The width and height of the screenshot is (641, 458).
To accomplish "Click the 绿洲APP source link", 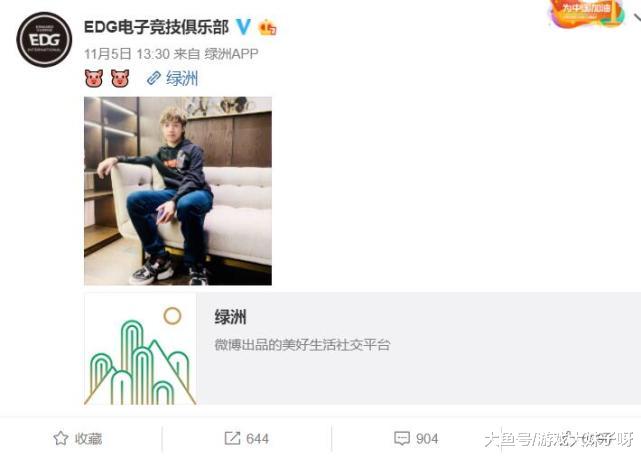I will 231,54.
